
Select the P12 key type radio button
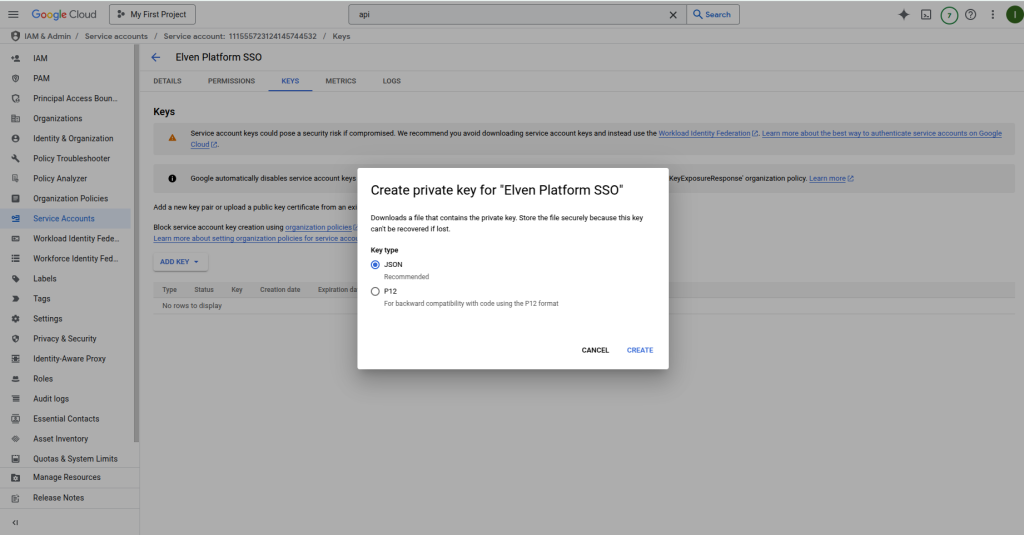point(375,292)
